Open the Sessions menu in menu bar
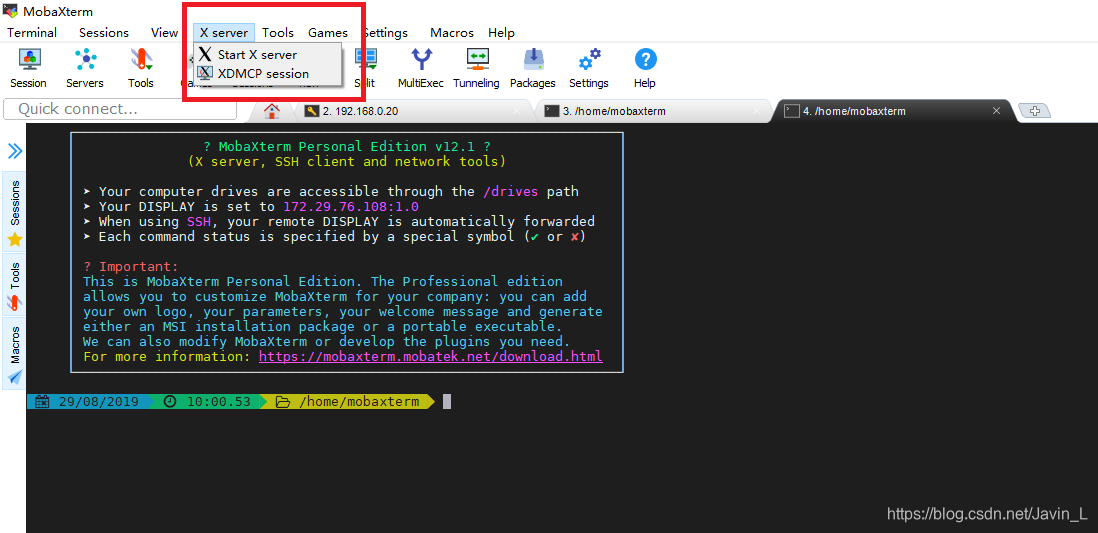The height and width of the screenshot is (533, 1098). pyautogui.click(x=104, y=33)
